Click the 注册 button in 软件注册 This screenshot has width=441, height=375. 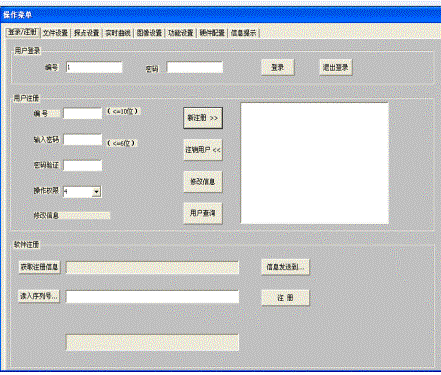click(285, 298)
